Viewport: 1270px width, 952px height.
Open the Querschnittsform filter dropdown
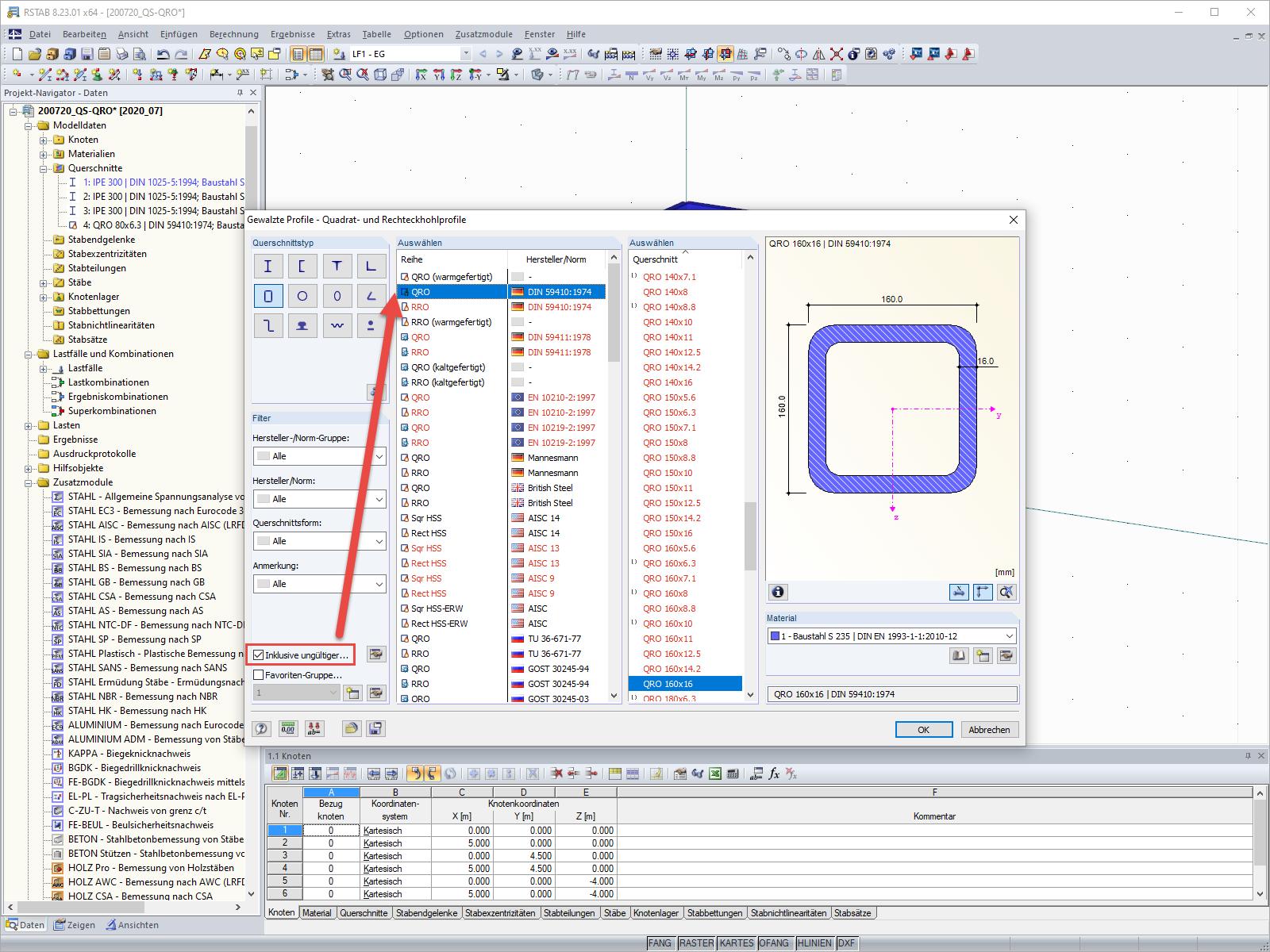coord(320,541)
